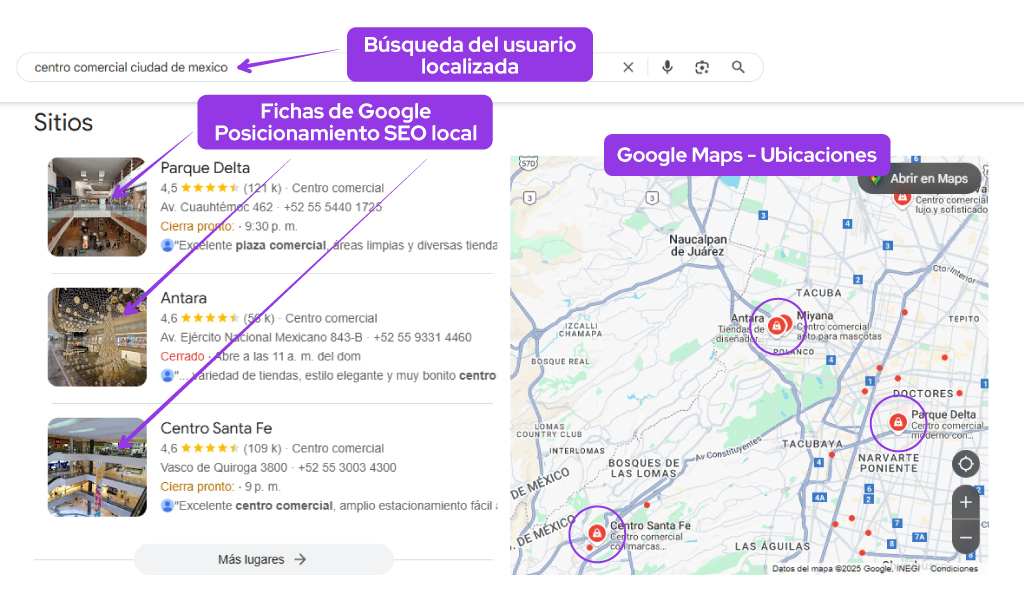Click the address 'Vasco de Quiroga 3800'
This screenshot has width=1024, height=600.
click(x=224, y=467)
